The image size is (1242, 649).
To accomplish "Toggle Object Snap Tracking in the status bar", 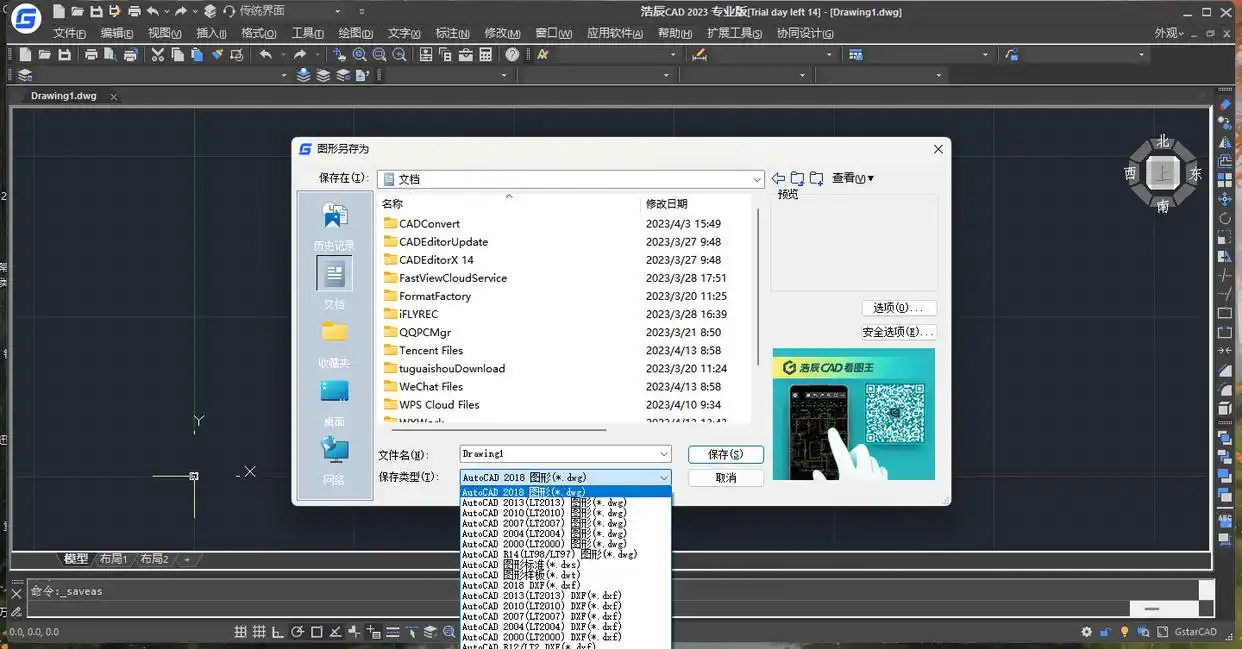I will [336, 632].
